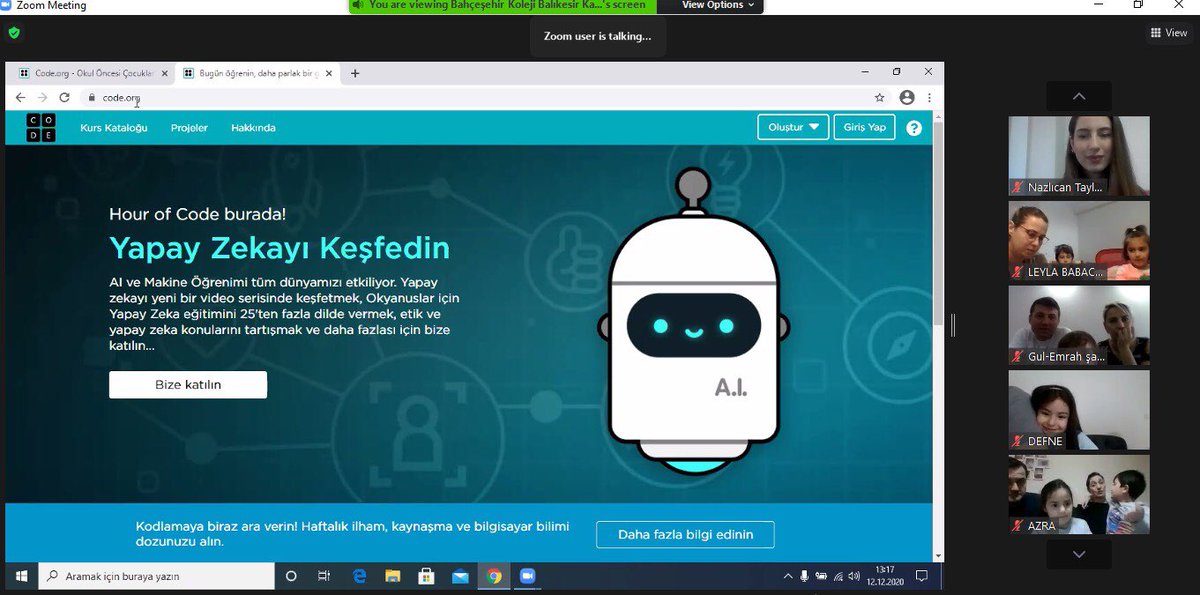The width and height of the screenshot is (1200, 595).
Task: Show more participants with the down chevron
Action: tap(1078, 553)
